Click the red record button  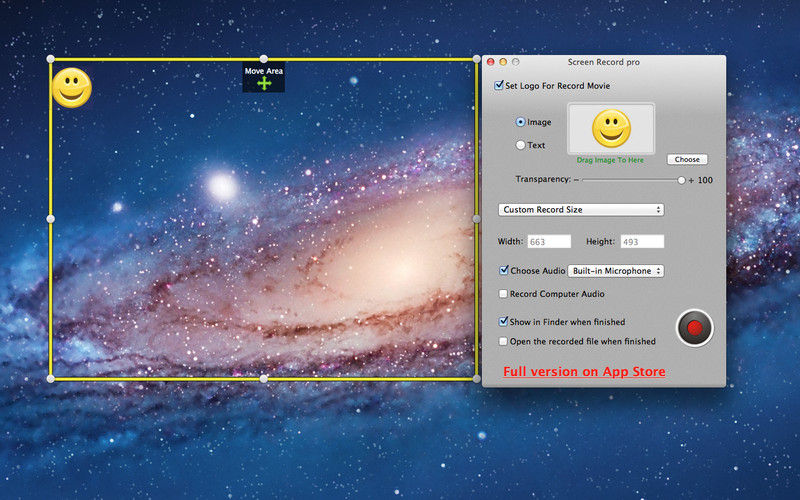pyautogui.click(x=694, y=328)
